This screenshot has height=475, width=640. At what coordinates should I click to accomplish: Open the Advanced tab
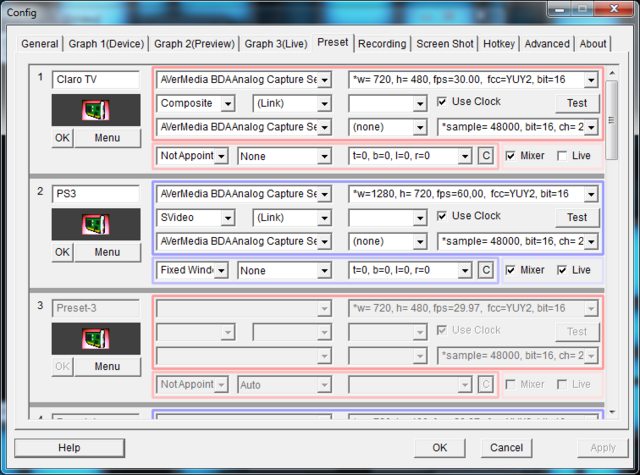coord(547,44)
